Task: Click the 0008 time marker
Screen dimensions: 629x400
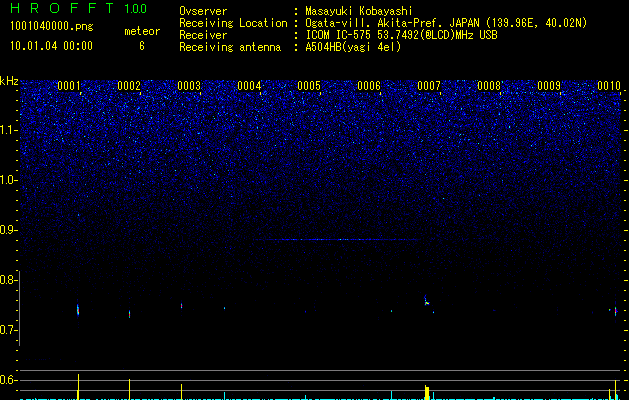Action: (x=489, y=86)
